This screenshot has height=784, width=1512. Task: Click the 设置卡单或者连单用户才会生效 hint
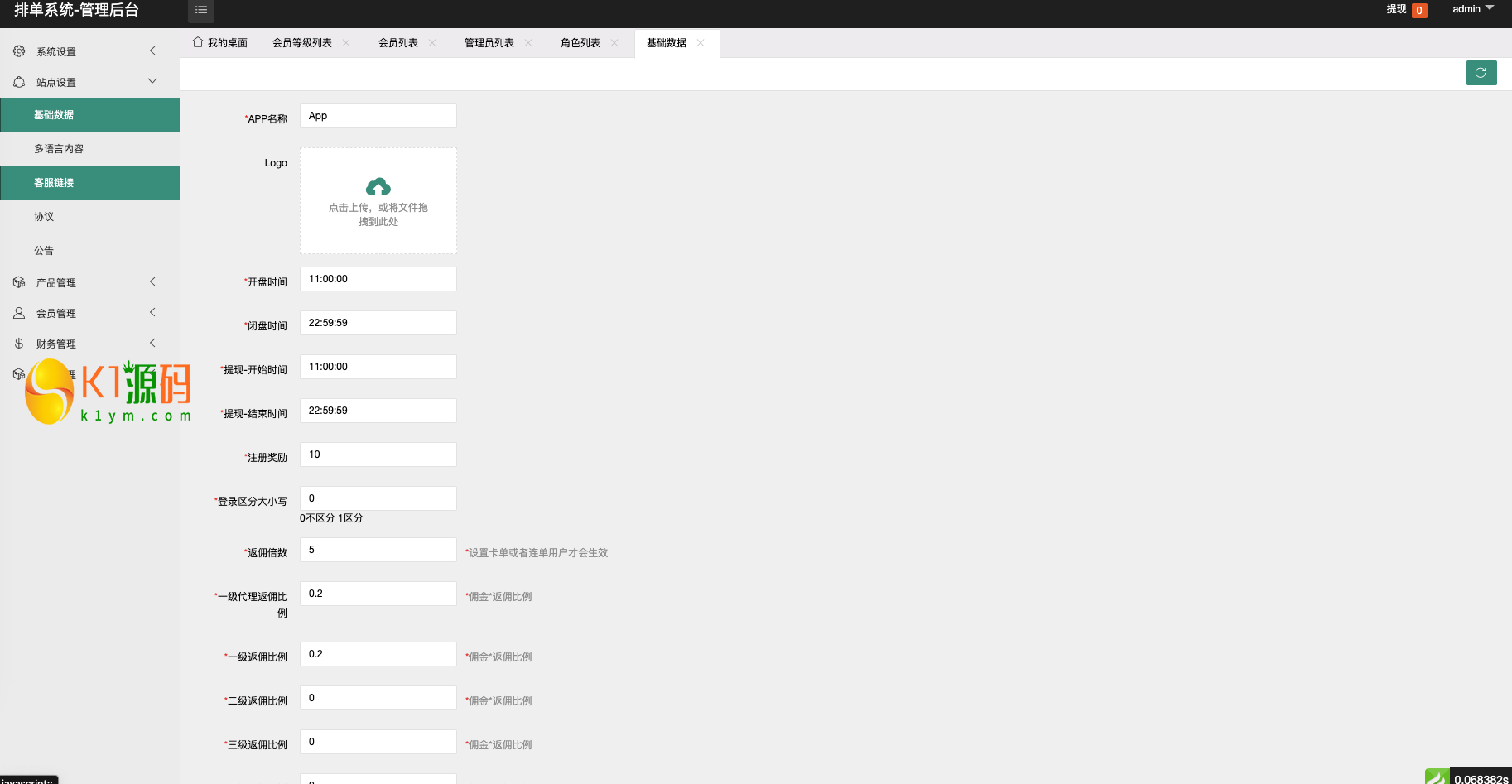pos(537,553)
